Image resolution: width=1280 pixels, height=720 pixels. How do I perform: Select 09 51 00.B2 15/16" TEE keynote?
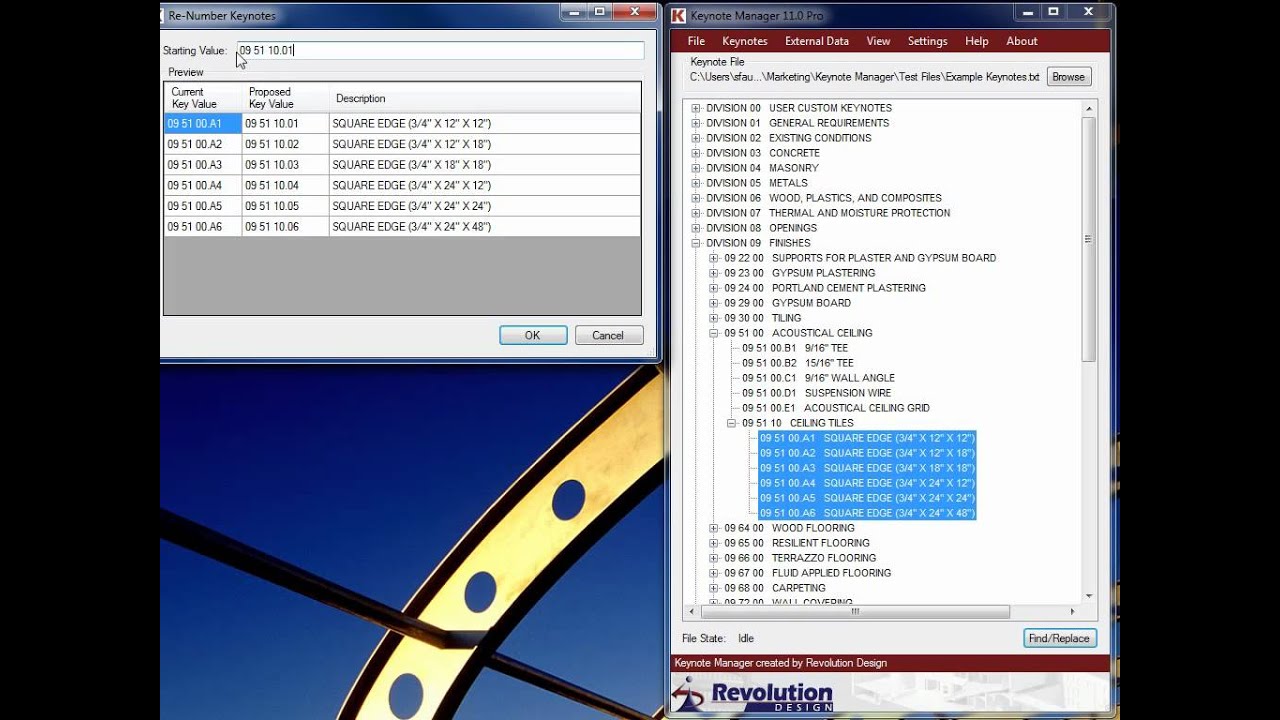point(798,363)
